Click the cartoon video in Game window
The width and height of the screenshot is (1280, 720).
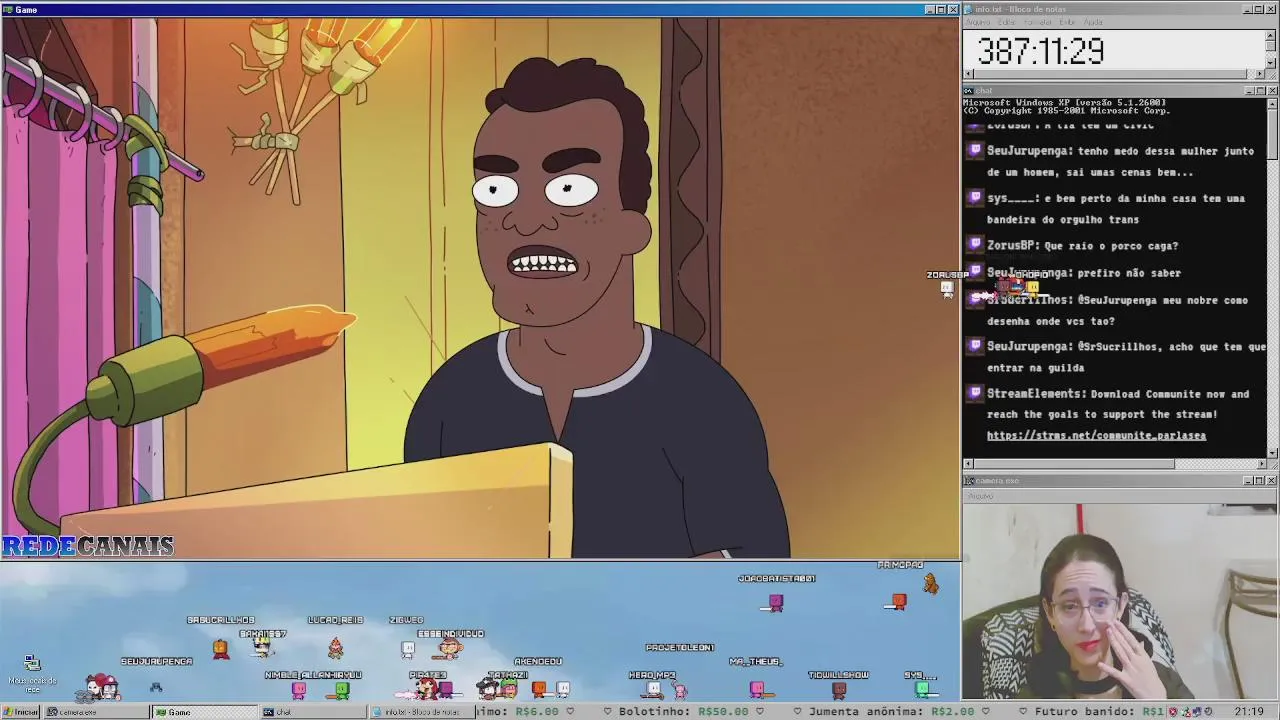point(480,288)
